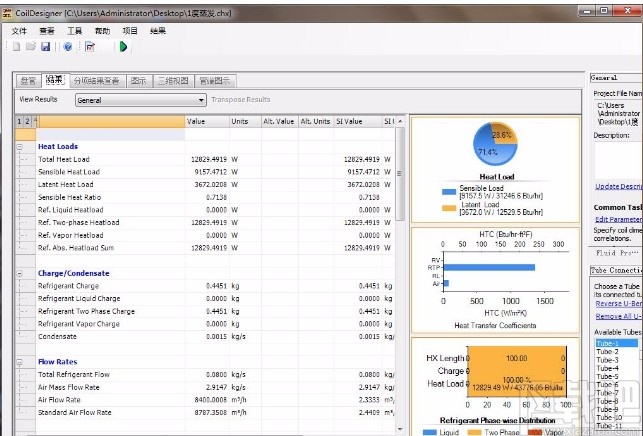The height and width of the screenshot is (436, 643).
Task: Click the Alt. Units column header
Action: [316, 121]
